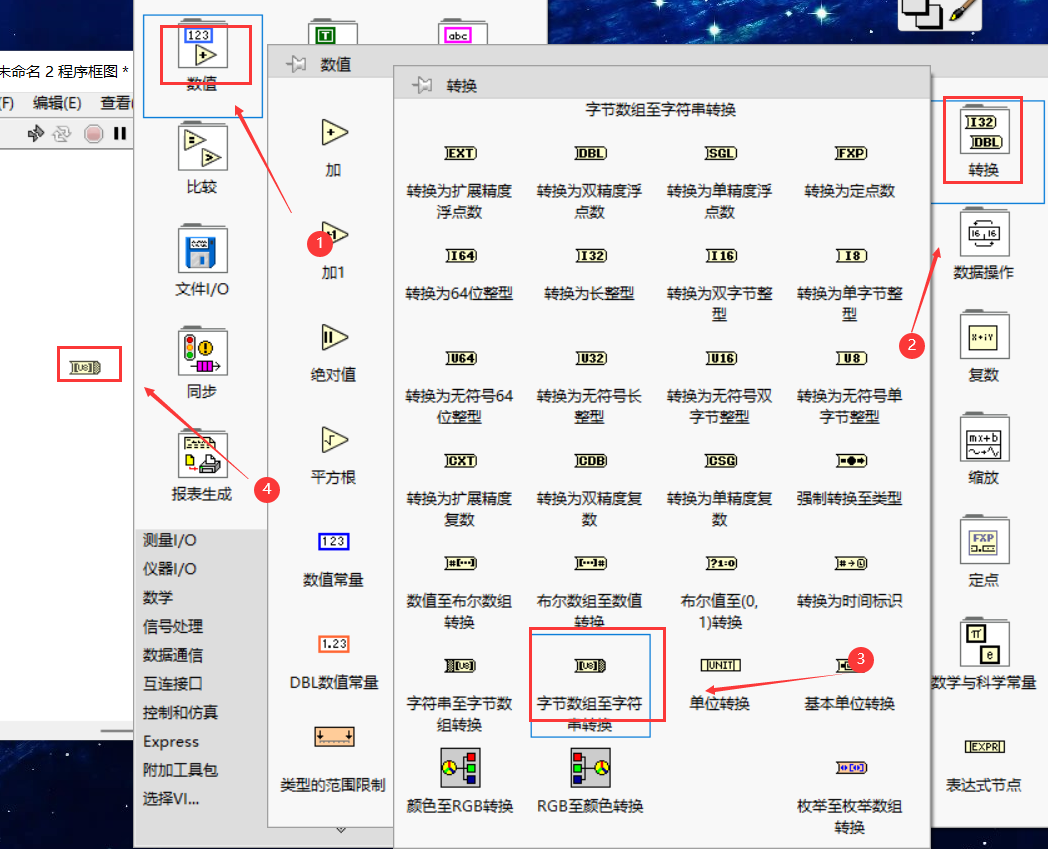Open the 编辑(E) menu

pos(57,102)
